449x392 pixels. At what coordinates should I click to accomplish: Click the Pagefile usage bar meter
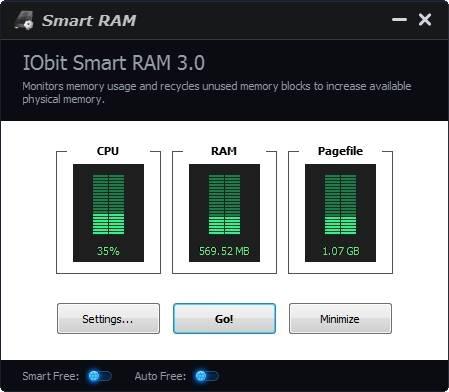340,204
